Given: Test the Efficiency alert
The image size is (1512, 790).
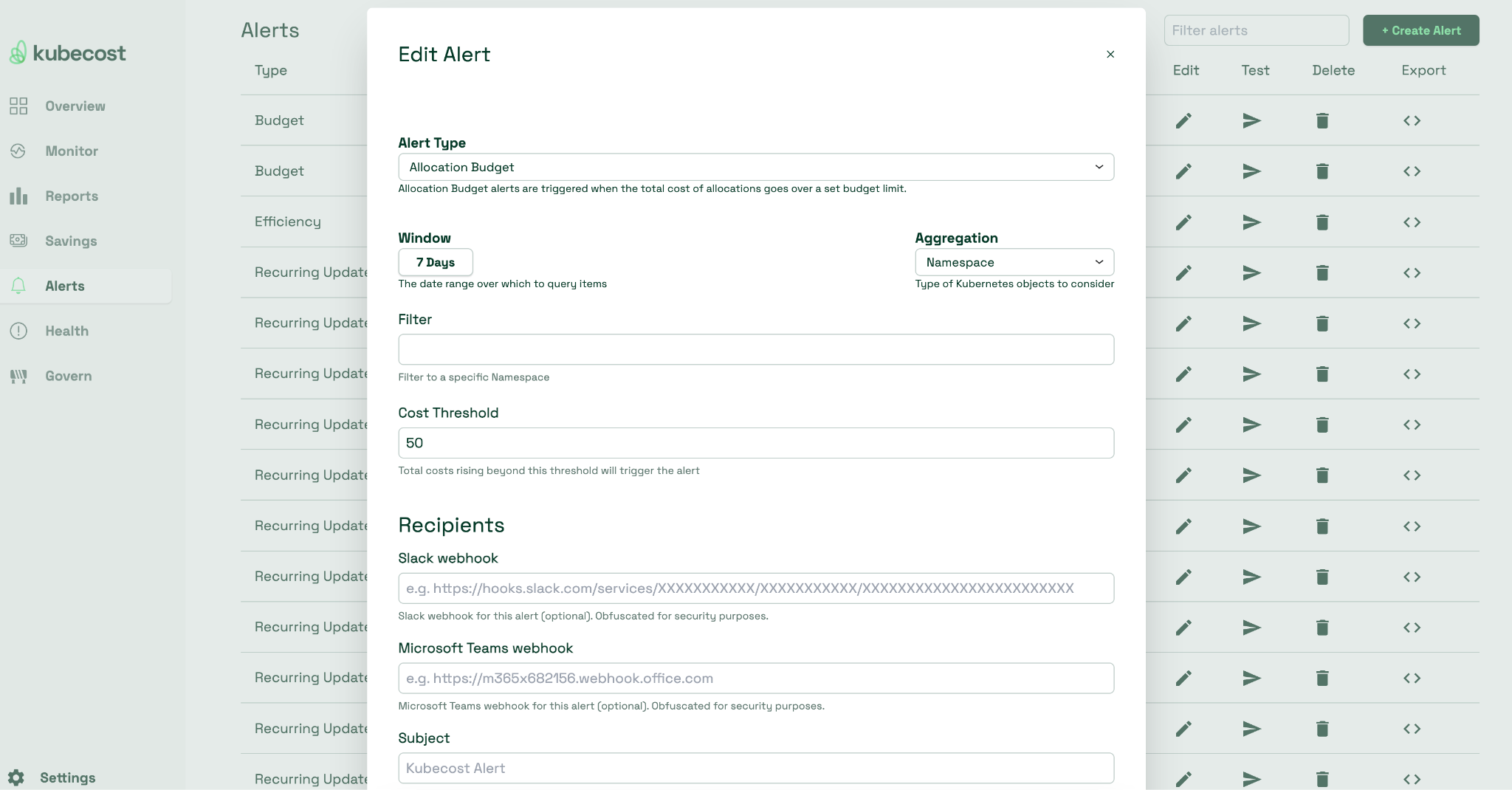Looking at the screenshot, I should 1251,222.
